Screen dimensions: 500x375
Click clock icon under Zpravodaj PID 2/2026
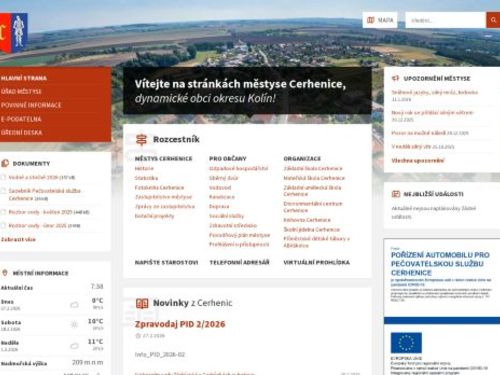tap(138, 336)
